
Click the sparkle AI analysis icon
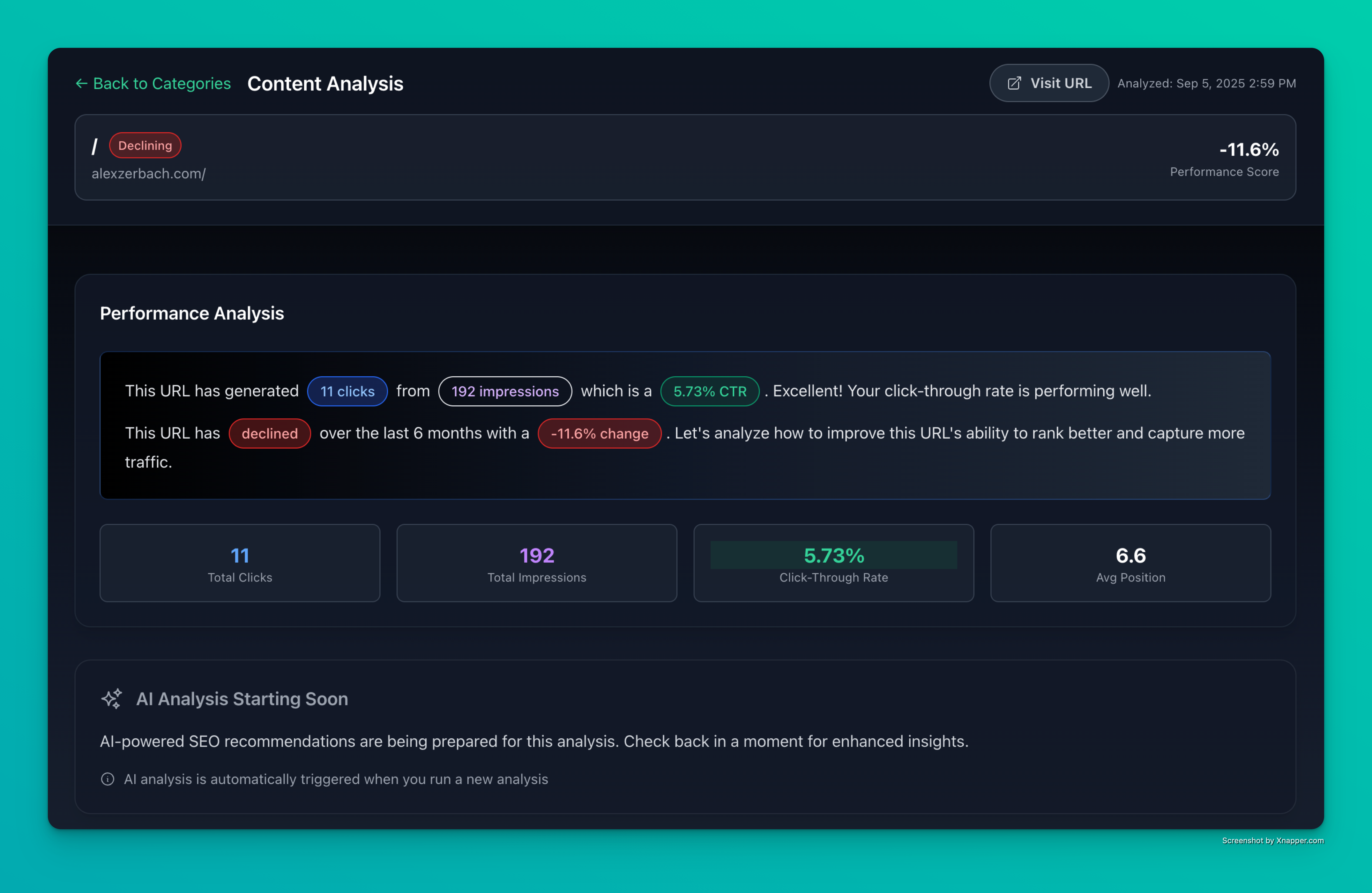(112, 698)
